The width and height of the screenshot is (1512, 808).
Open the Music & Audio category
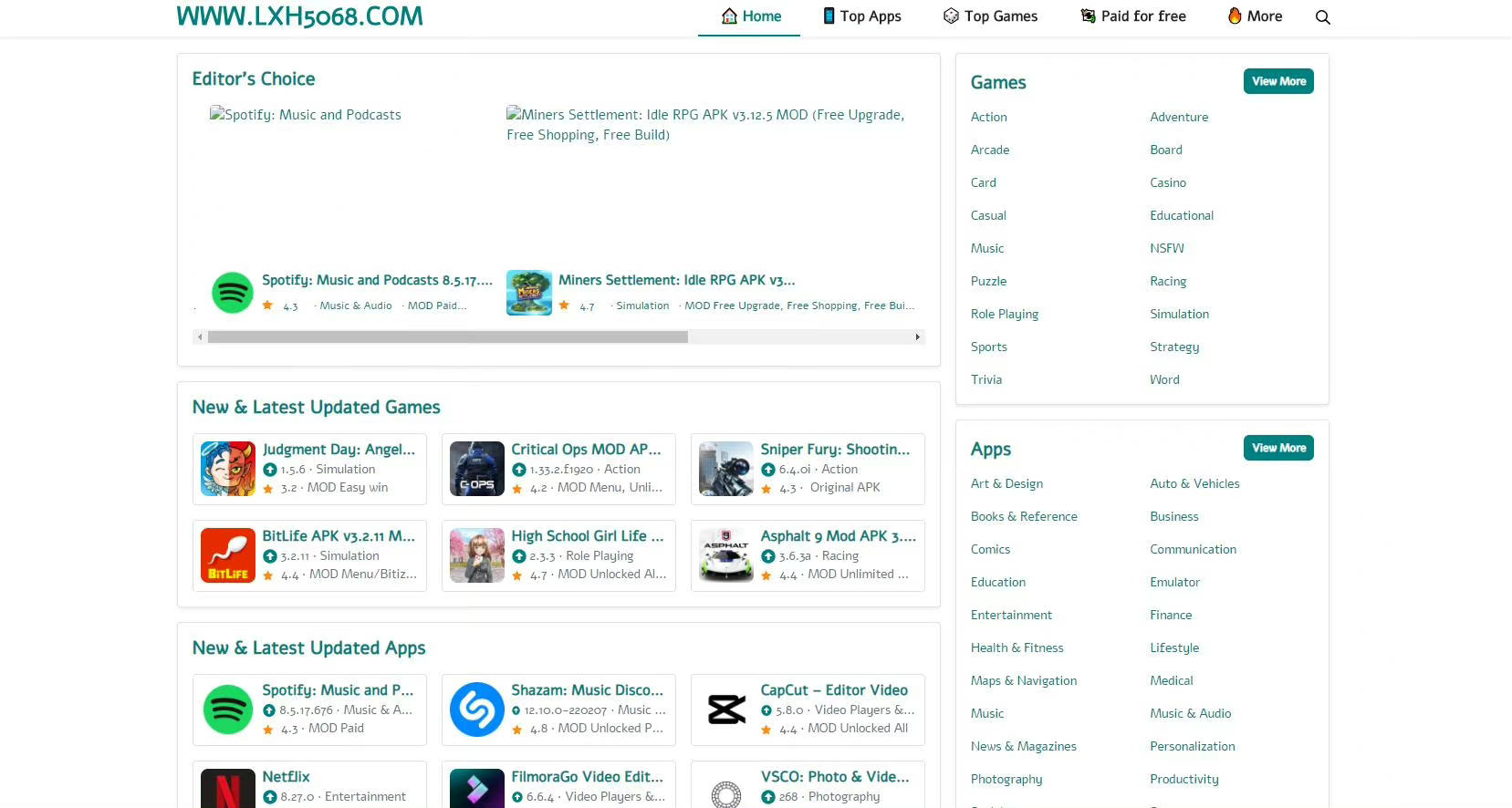pos(1190,713)
